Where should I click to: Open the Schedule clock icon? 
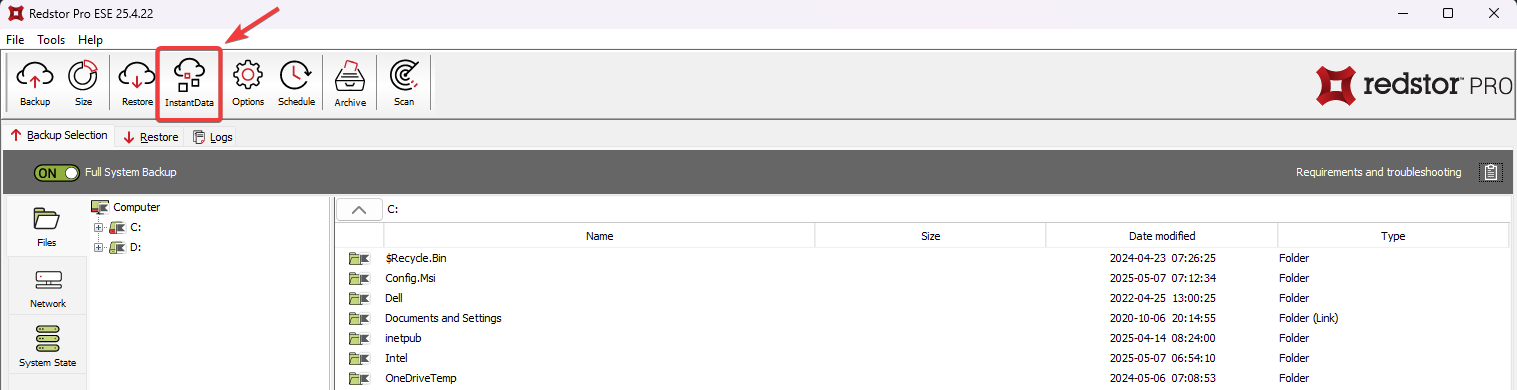tap(296, 83)
